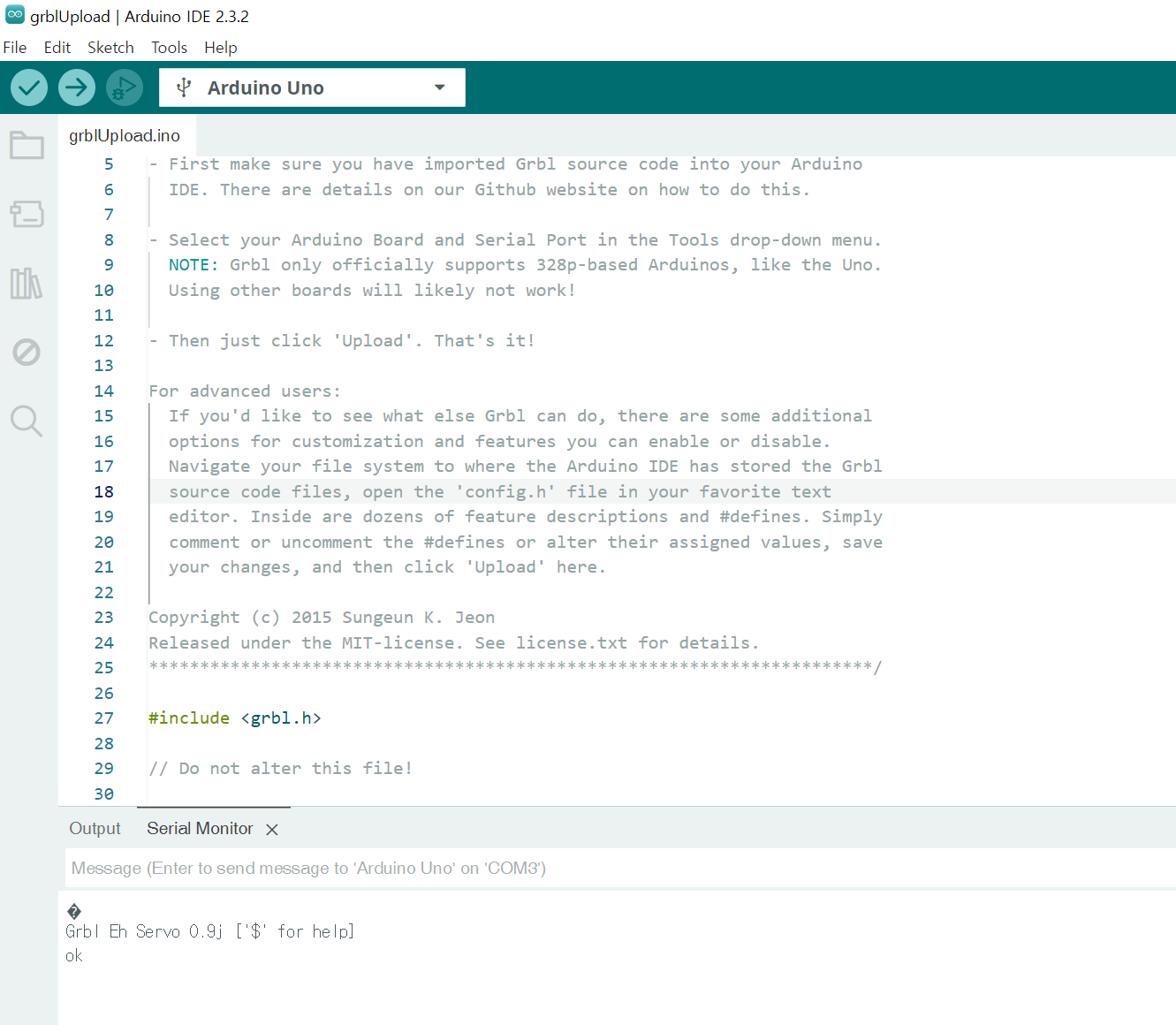Click line number 27 in the gutter
Viewport: 1176px width, 1025px height.
coord(104,718)
